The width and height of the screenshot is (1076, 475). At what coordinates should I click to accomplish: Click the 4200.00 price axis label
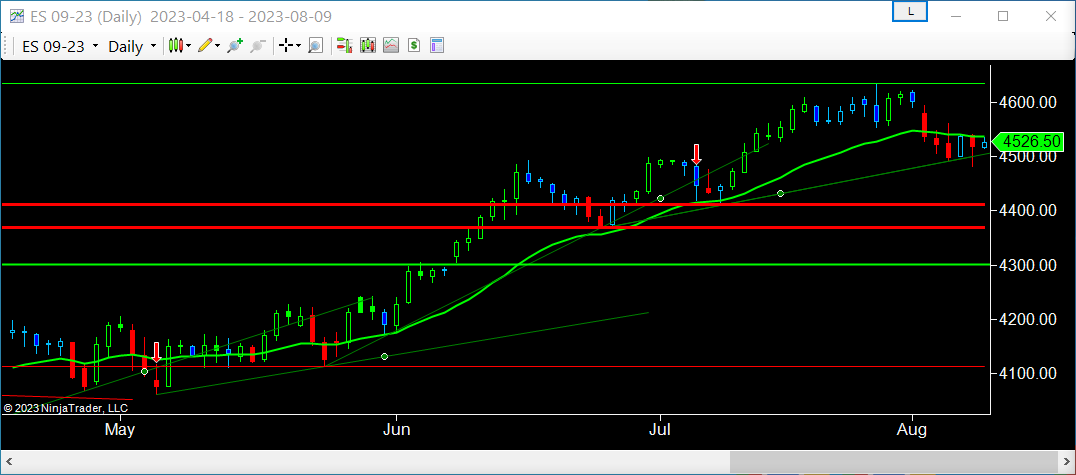[1029, 319]
